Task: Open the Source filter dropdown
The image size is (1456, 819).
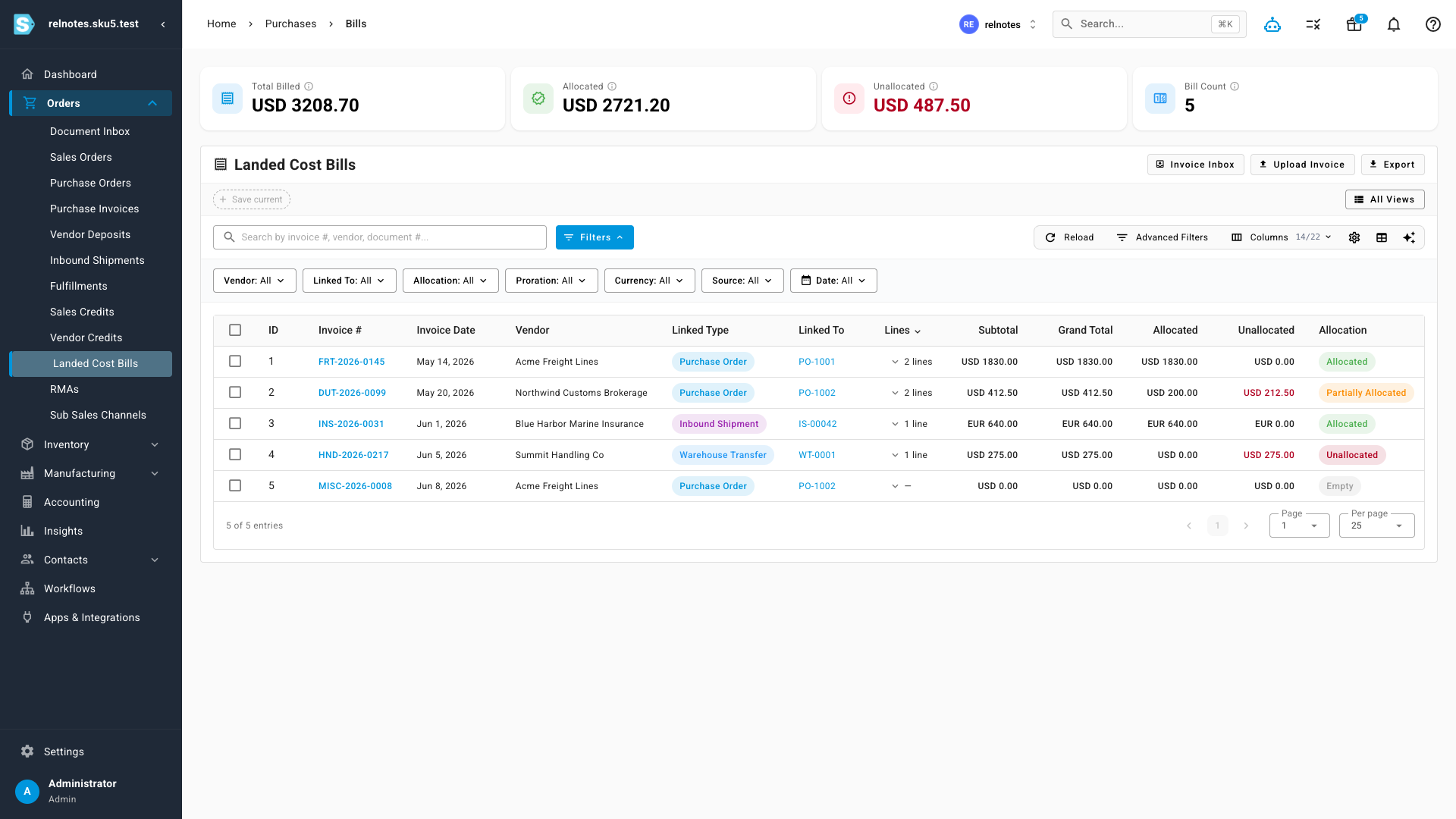Action: (742, 281)
